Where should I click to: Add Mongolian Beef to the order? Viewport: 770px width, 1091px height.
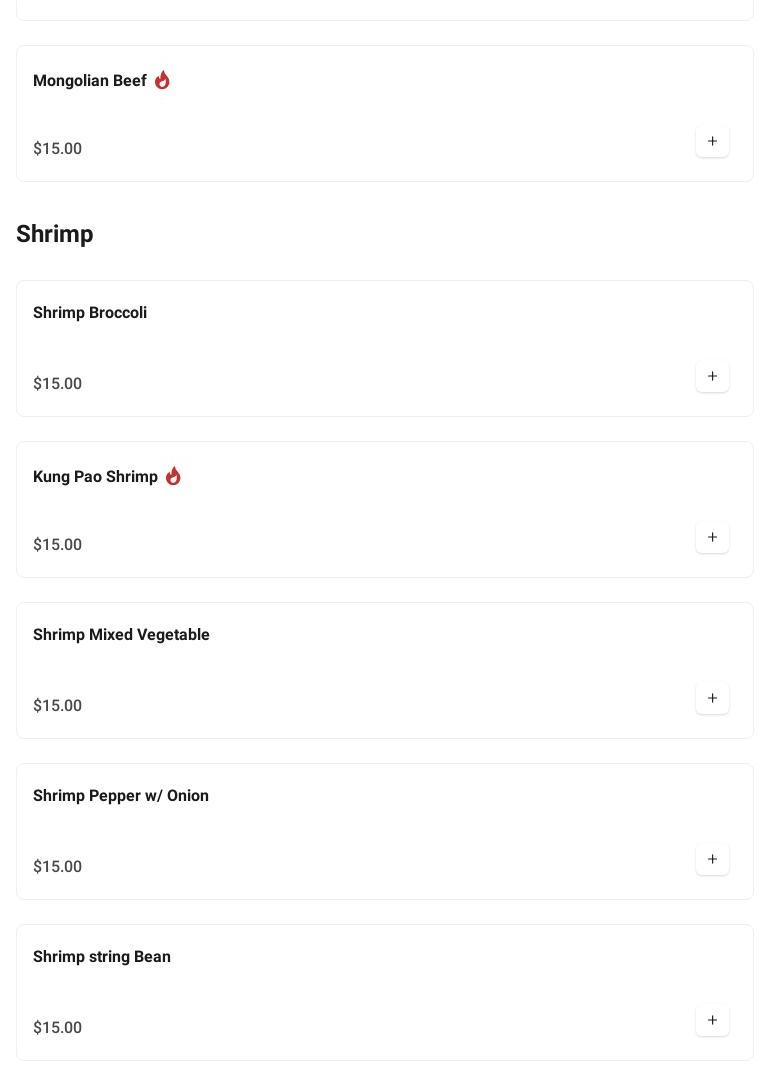[x=712, y=141]
